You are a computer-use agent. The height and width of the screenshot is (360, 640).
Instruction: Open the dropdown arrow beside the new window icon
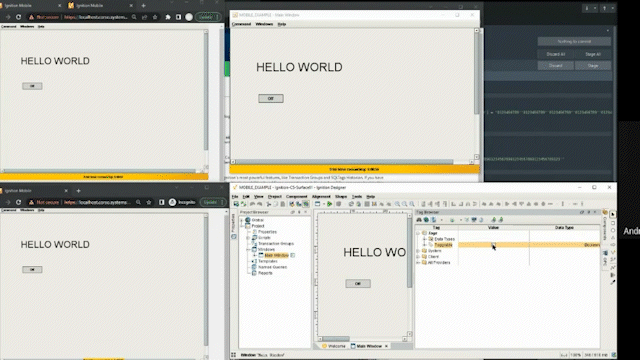323,204
